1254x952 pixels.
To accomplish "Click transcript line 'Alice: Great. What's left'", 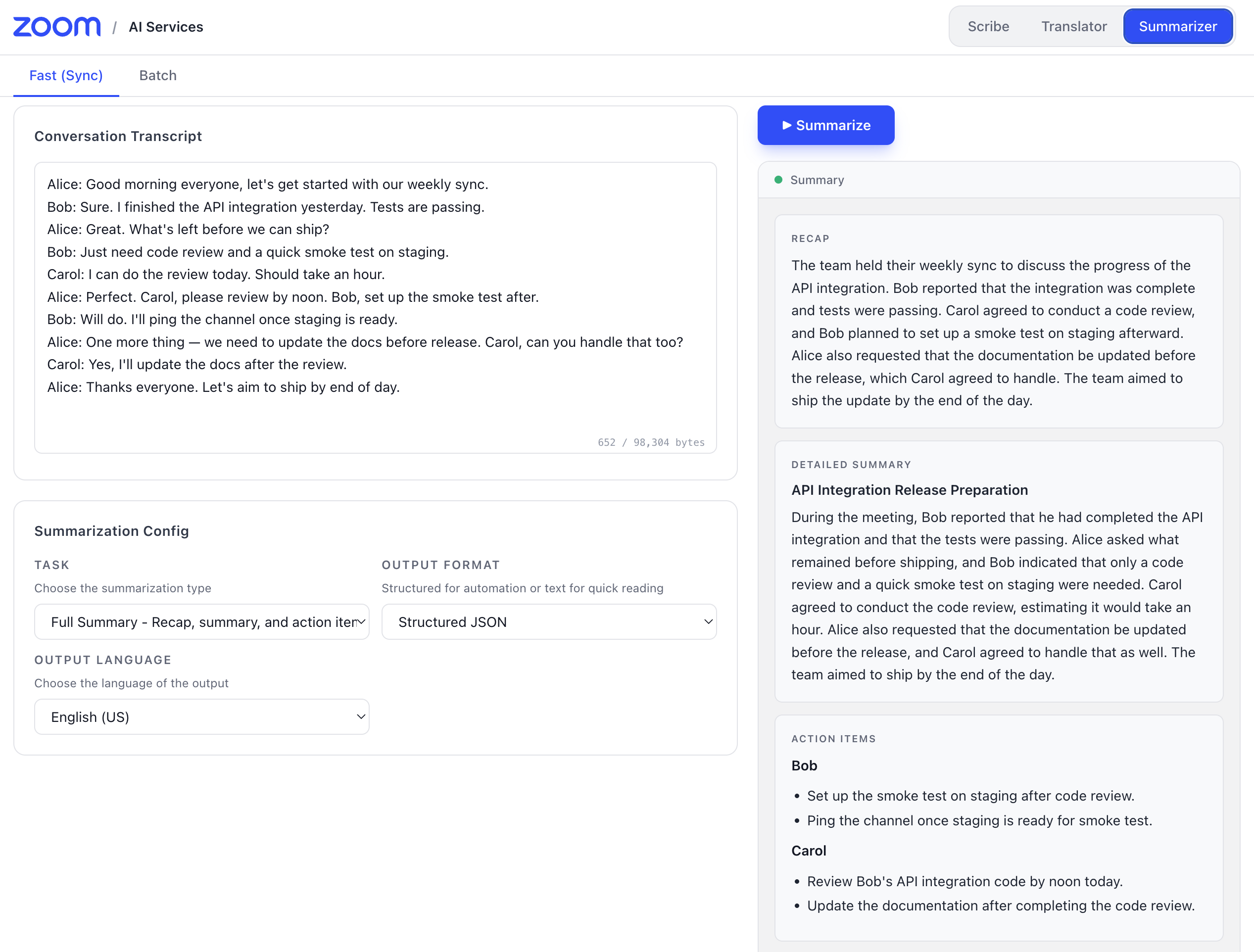I will (188, 229).
